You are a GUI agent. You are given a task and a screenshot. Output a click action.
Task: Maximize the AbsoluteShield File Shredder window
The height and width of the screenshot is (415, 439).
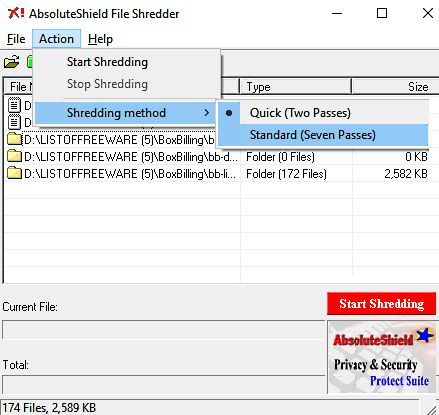(x=382, y=13)
